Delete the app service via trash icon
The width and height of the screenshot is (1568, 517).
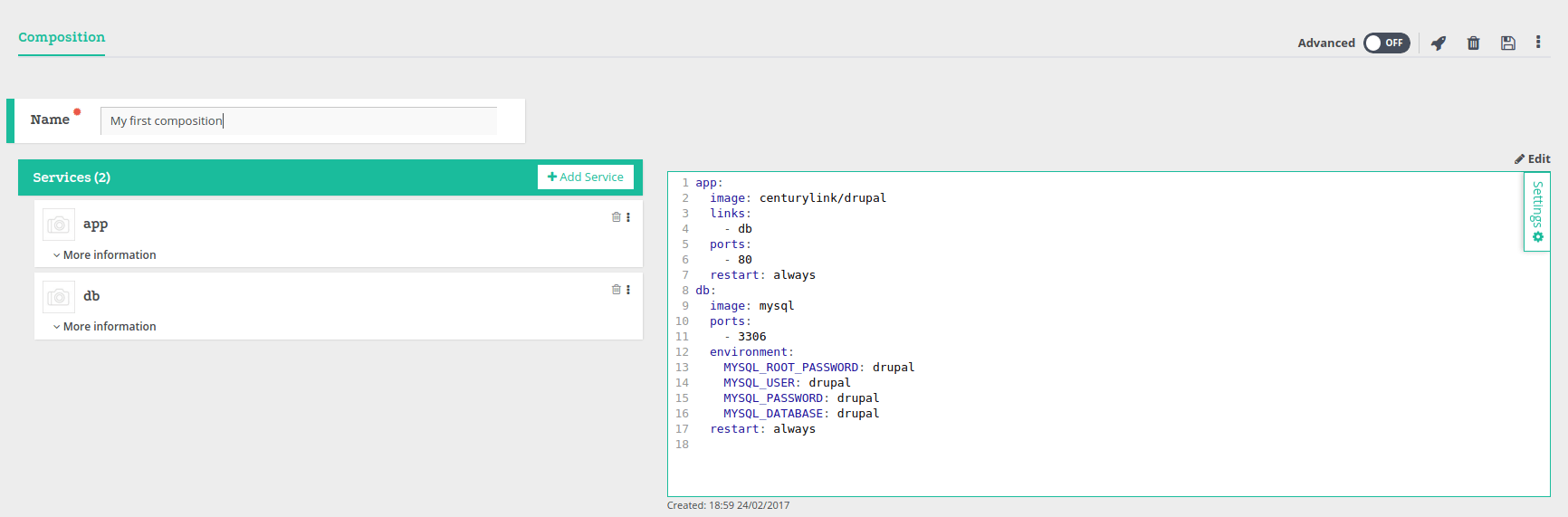[616, 217]
